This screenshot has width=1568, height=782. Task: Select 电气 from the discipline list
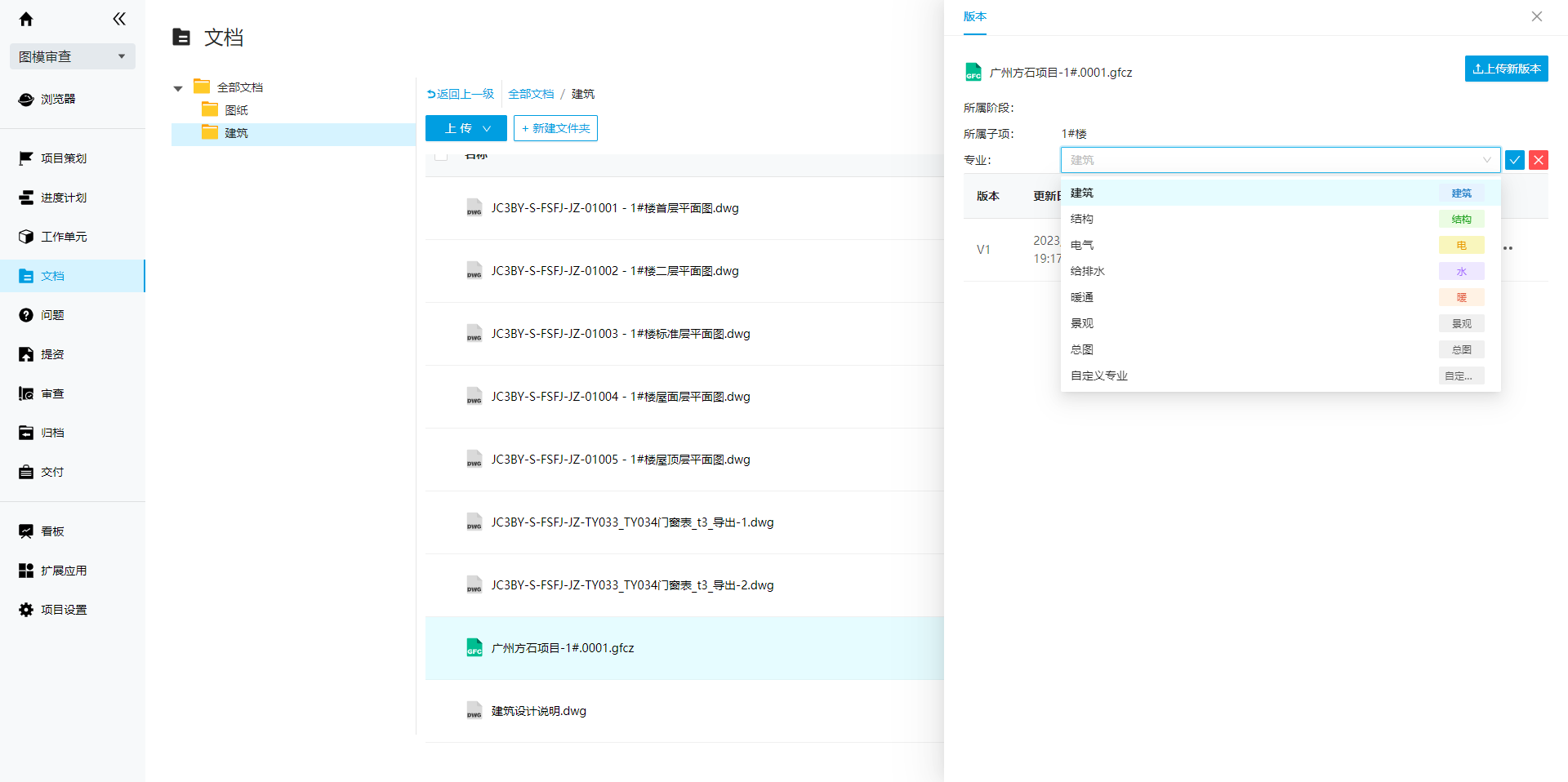click(1281, 245)
